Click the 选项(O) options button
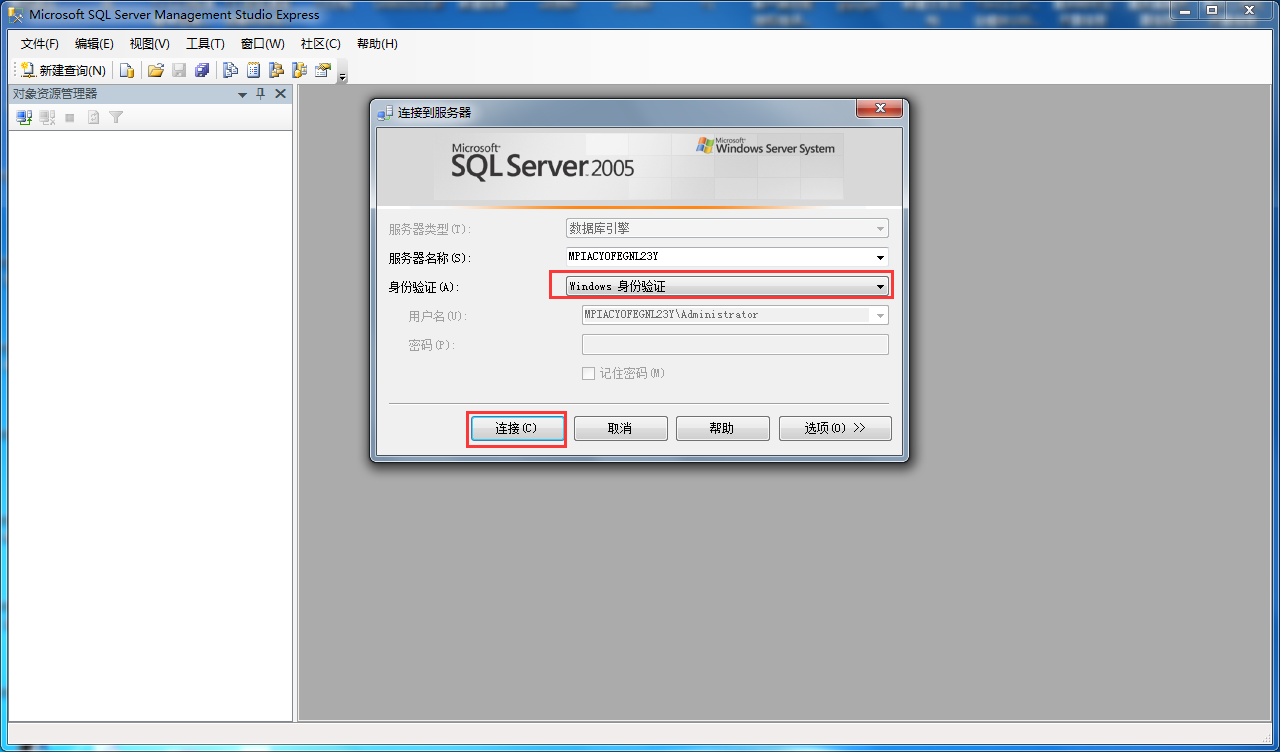The width and height of the screenshot is (1280, 752). pyautogui.click(x=835, y=428)
